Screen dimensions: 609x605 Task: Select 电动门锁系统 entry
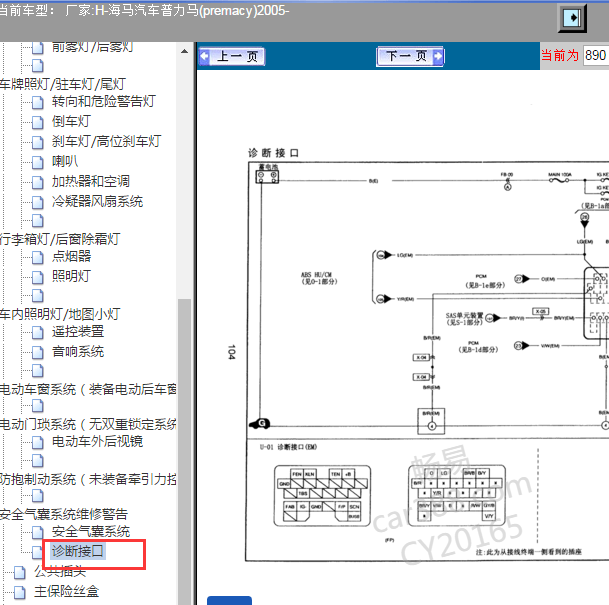coord(88,424)
